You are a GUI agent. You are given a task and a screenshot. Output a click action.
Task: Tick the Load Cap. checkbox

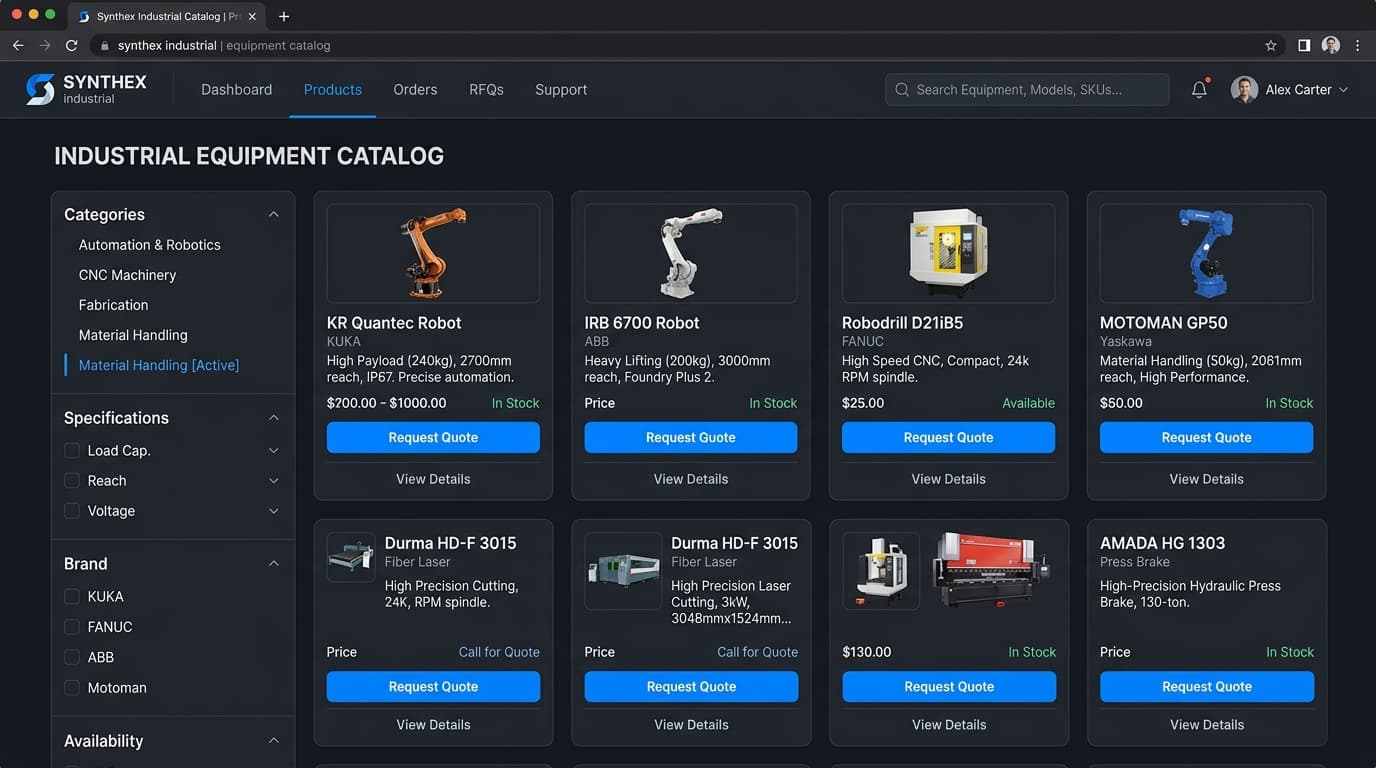72,451
